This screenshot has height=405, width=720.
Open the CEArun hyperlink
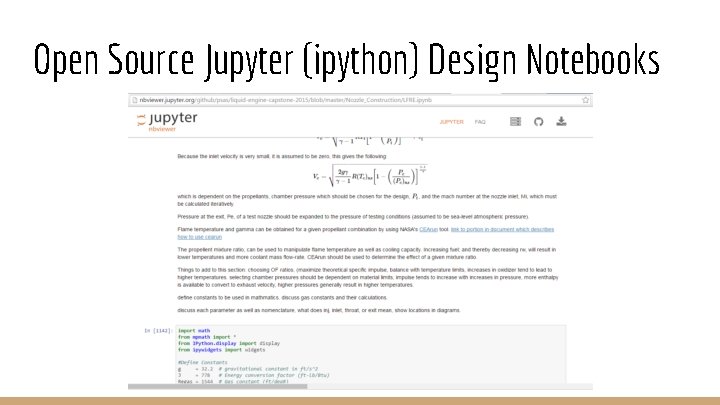click(x=428, y=229)
